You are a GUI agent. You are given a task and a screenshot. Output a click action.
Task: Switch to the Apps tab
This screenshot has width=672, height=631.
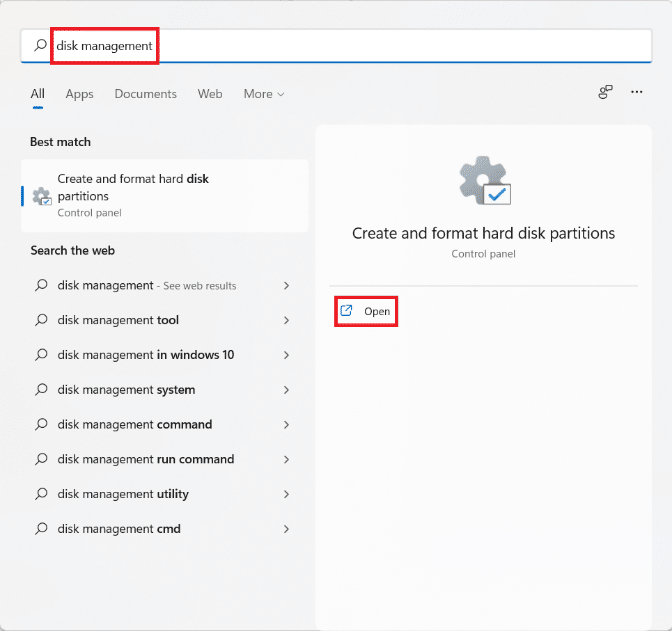[x=79, y=94]
